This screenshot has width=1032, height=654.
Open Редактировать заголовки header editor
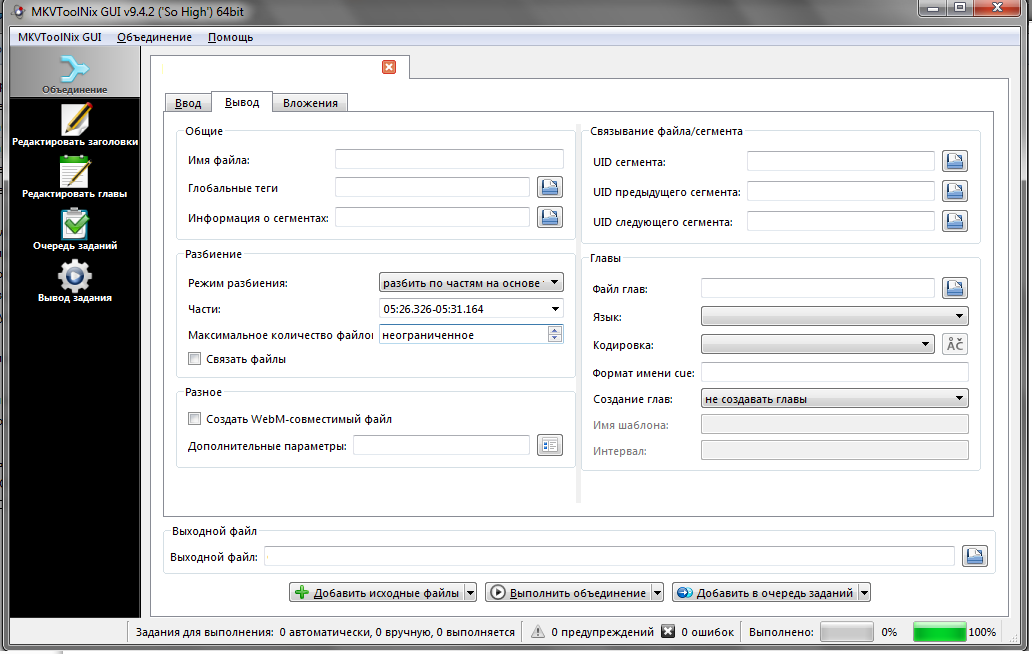[74, 125]
